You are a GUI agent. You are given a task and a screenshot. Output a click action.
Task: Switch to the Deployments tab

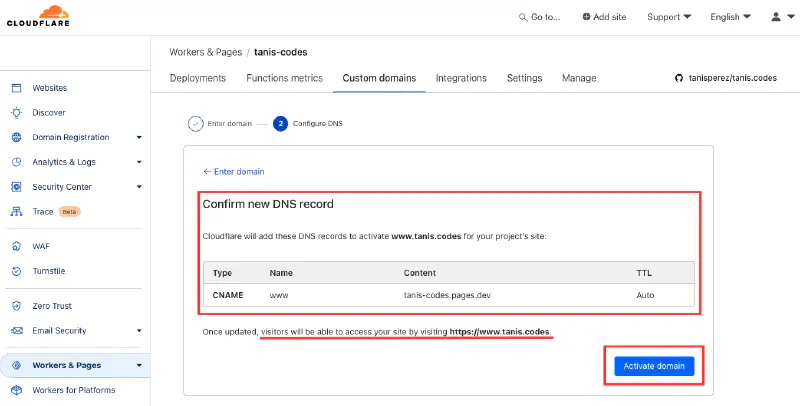click(198, 78)
